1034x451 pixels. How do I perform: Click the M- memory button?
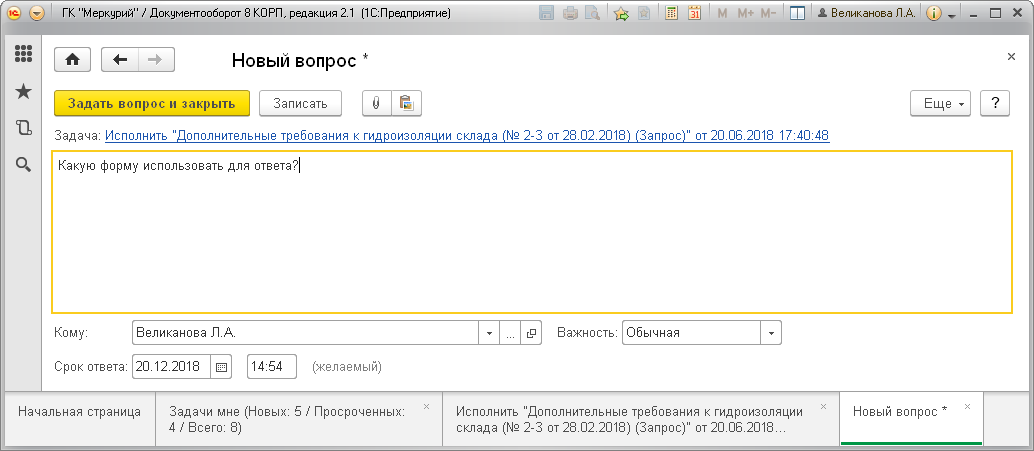click(768, 13)
